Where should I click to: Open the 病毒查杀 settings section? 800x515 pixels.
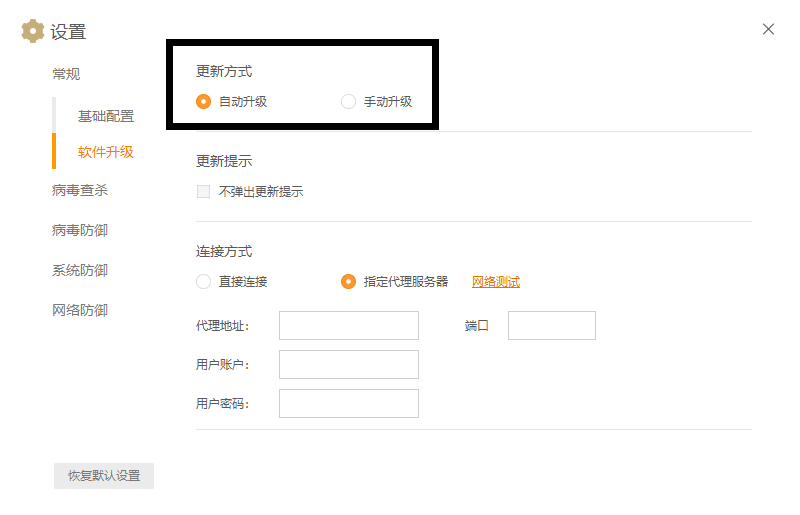(80, 190)
